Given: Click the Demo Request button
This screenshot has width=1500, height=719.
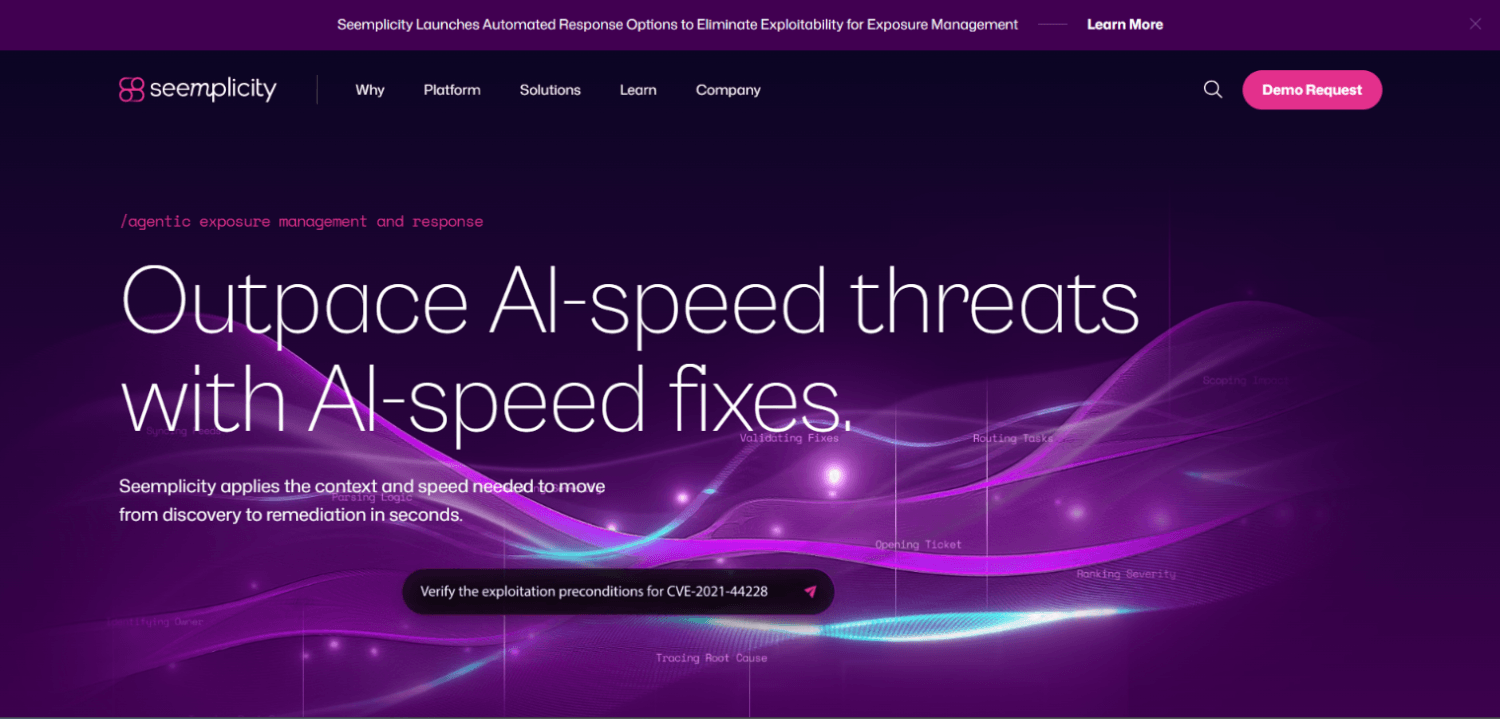Looking at the screenshot, I should pos(1312,90).
